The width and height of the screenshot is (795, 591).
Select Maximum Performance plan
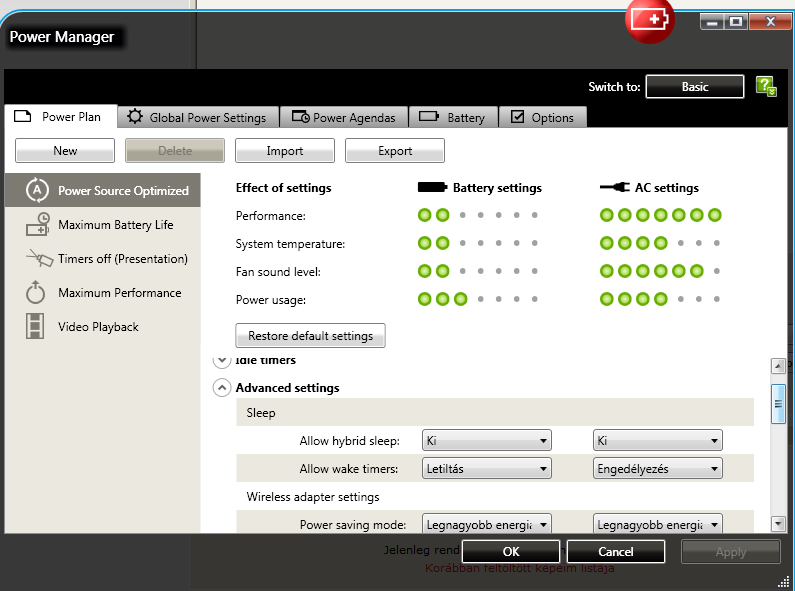pos(102,292)
